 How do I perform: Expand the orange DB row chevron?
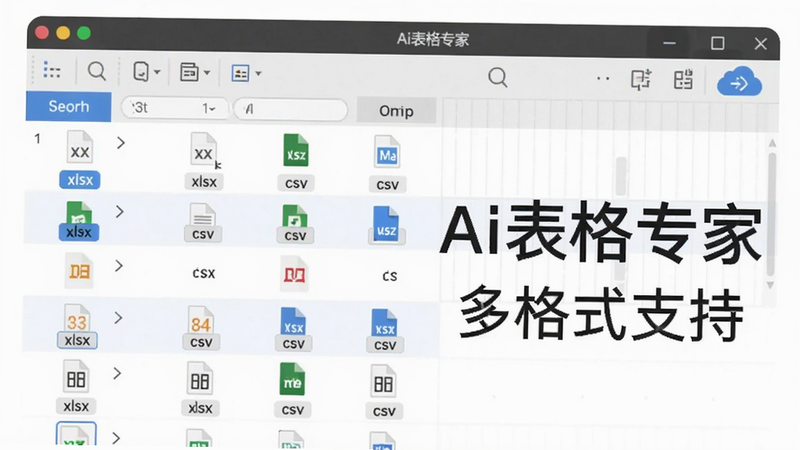point(119,266)
